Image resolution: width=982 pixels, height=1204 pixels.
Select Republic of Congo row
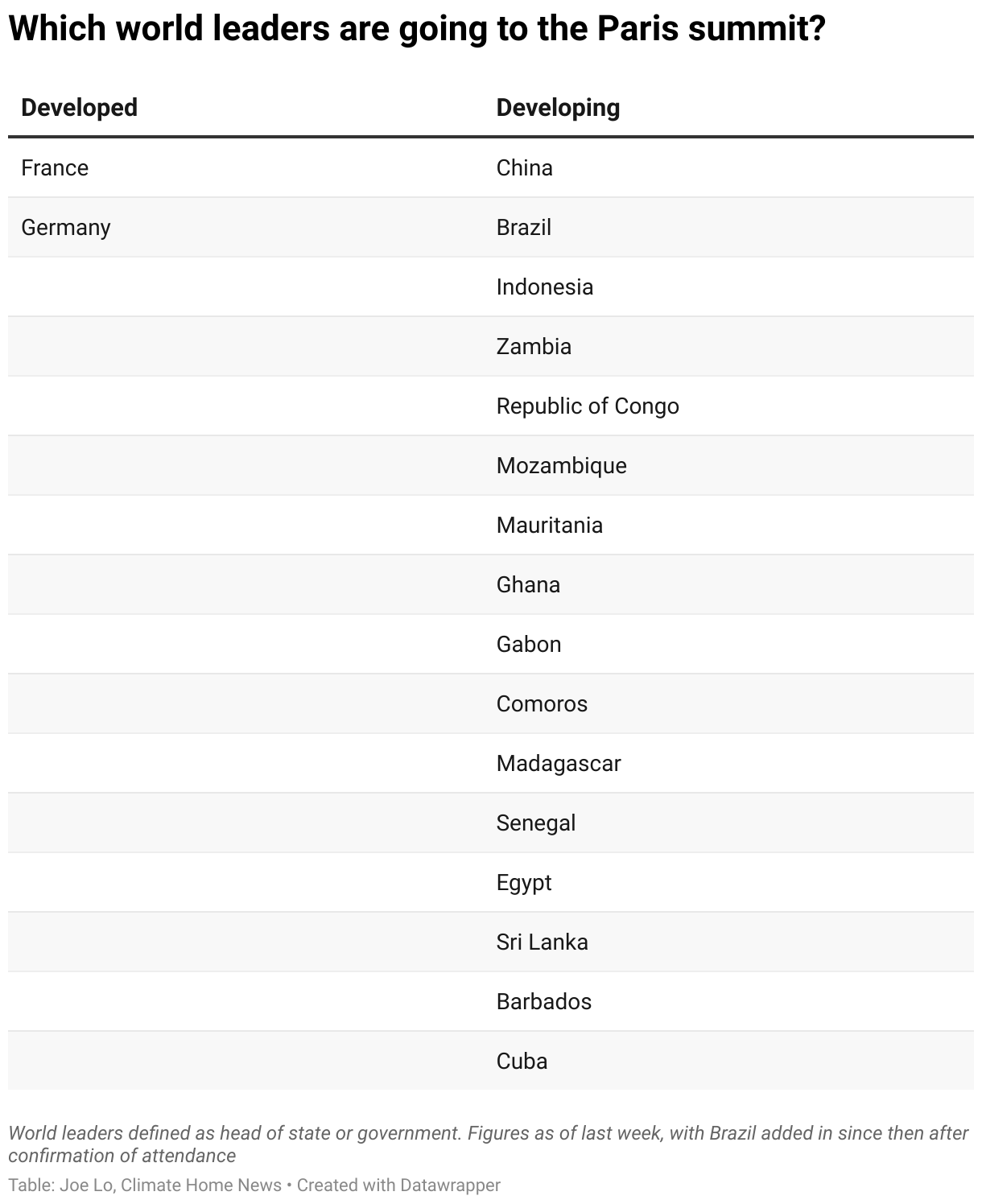[x=588, y=406]
